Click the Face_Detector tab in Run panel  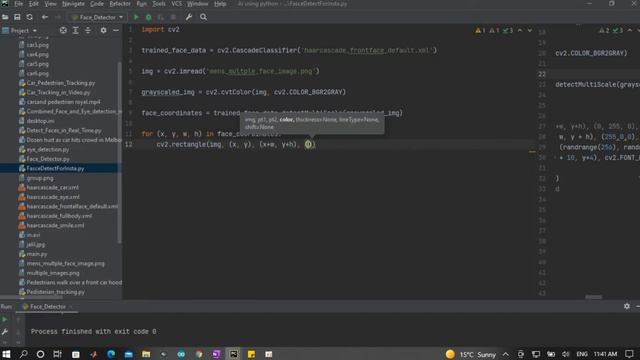[47, 307]
